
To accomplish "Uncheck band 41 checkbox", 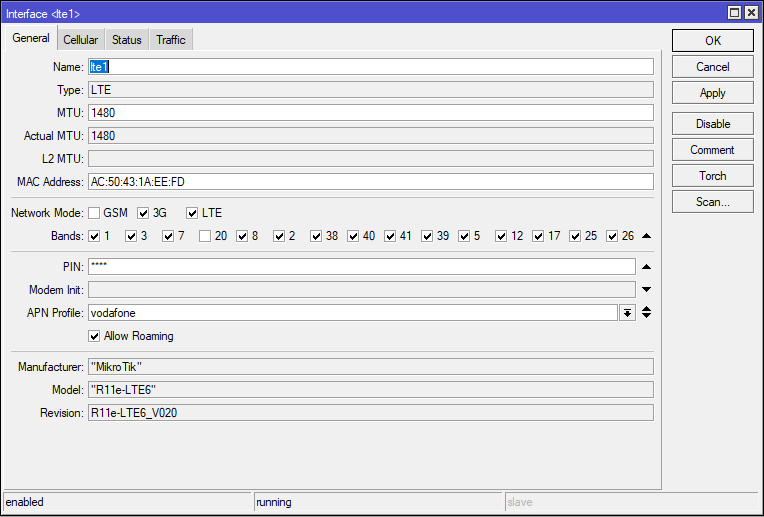I will (390, 236).
